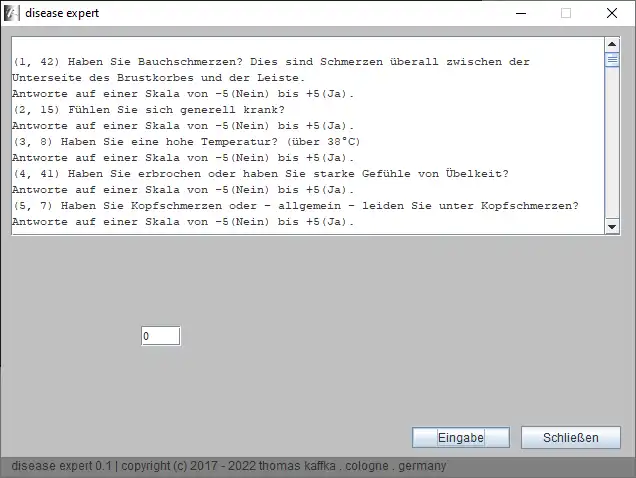Click the line 'Fühlen Sie sich generell krank?'
The width and height of the screenshot is (636, 478).
[x=148, y=110]
